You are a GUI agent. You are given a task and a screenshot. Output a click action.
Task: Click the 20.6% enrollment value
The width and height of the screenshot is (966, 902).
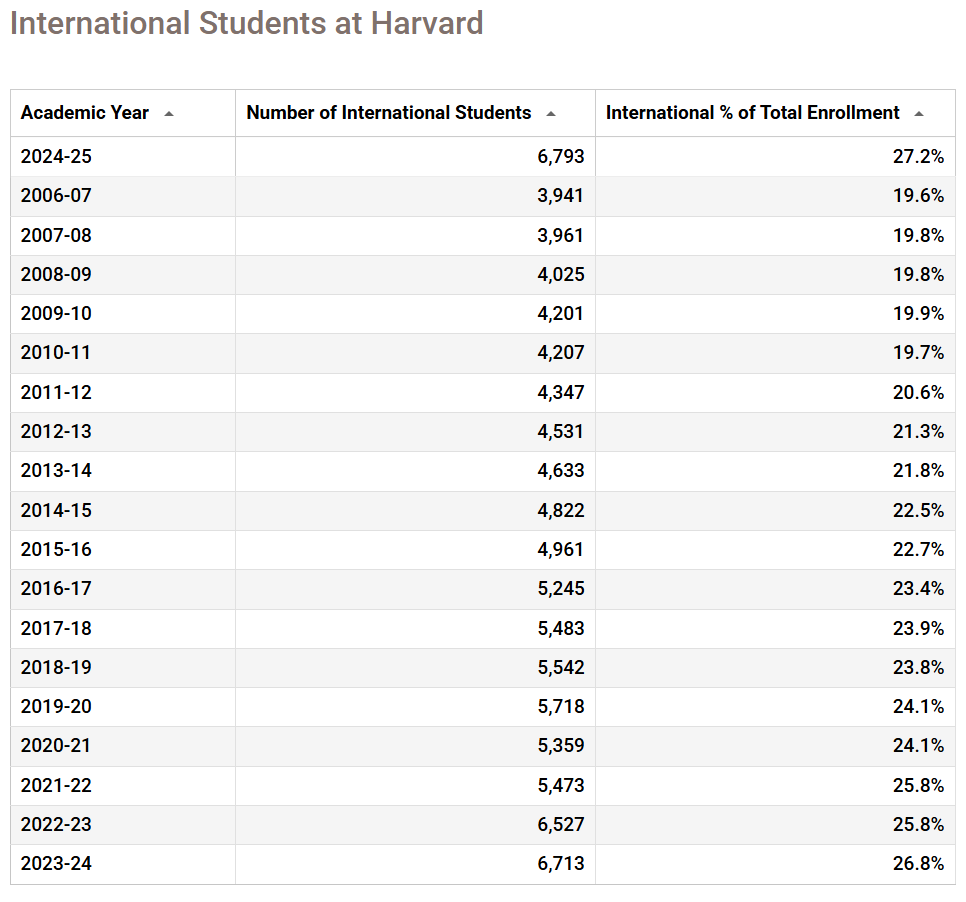click(x=919, y=392)
